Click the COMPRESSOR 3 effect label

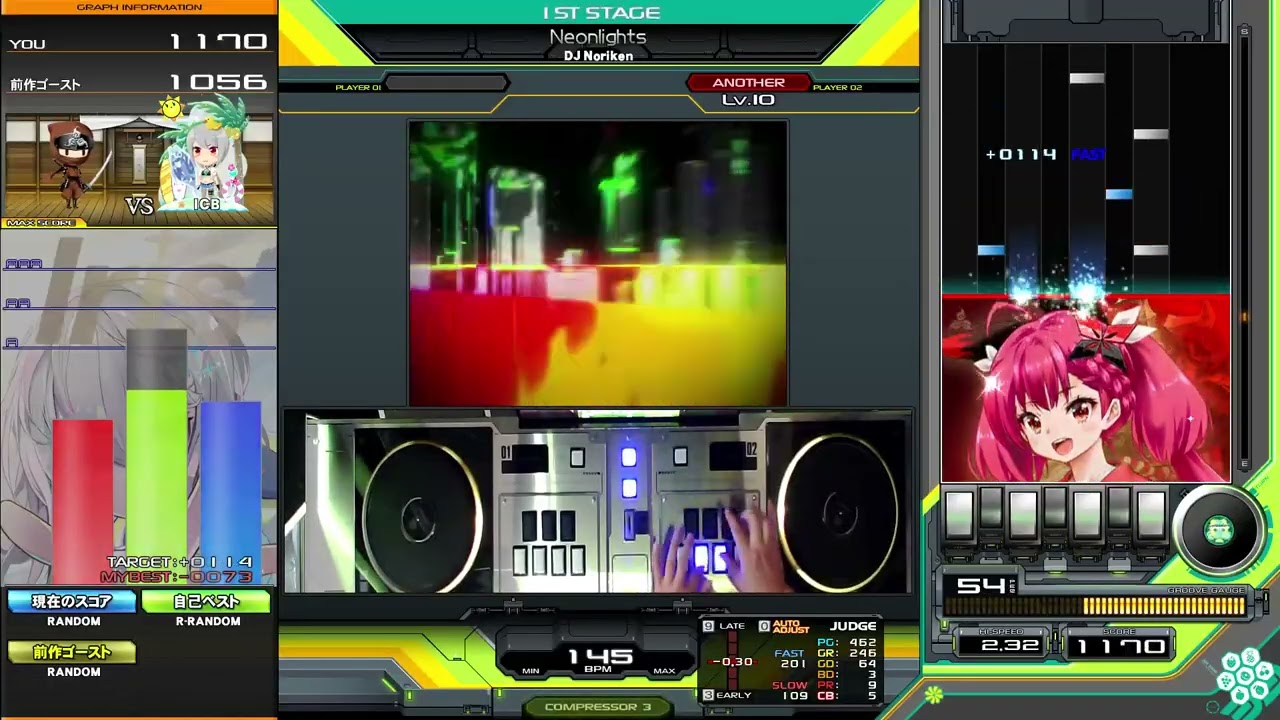pyautogui.click(x=598, y=707)
